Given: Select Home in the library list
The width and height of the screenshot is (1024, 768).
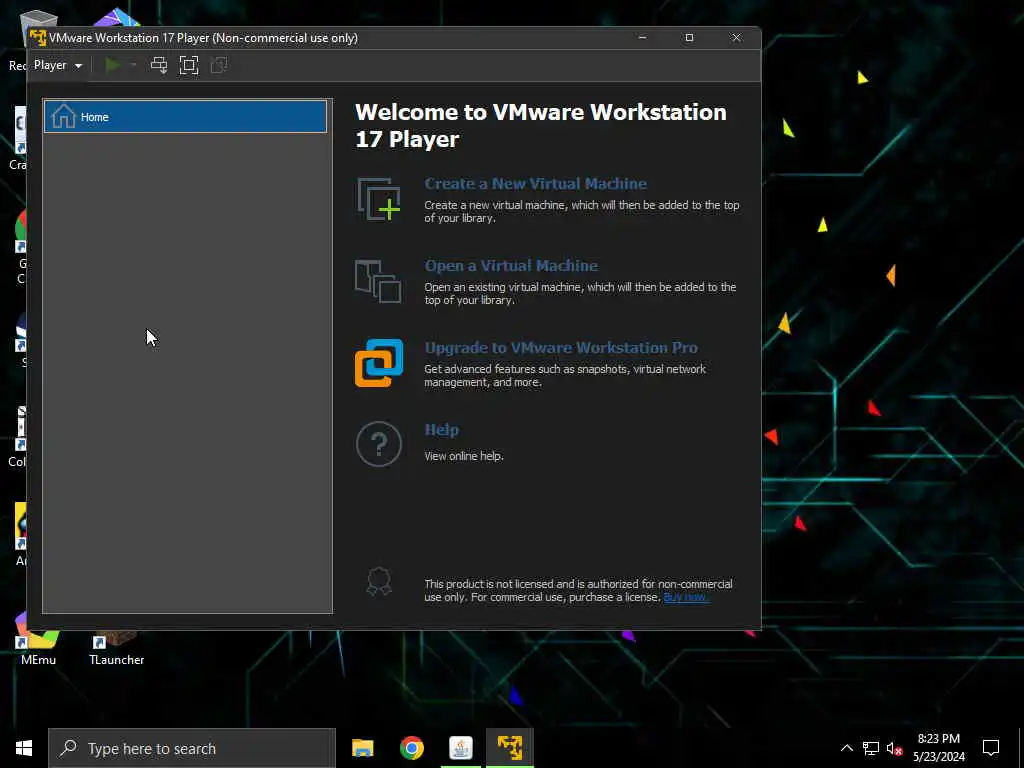Looking at the screenshot, I should 185,117.
